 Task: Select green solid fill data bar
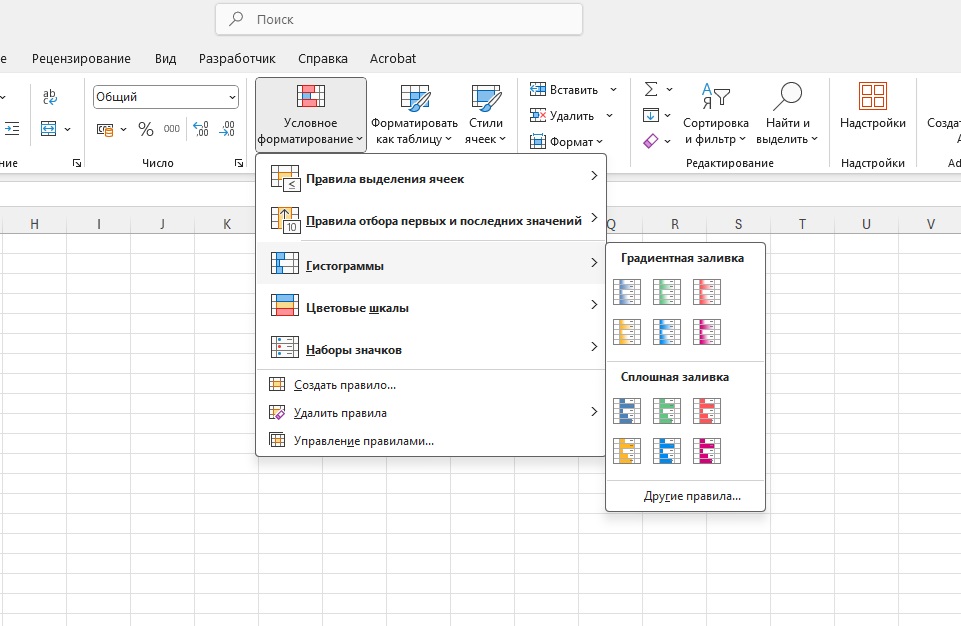667,411
